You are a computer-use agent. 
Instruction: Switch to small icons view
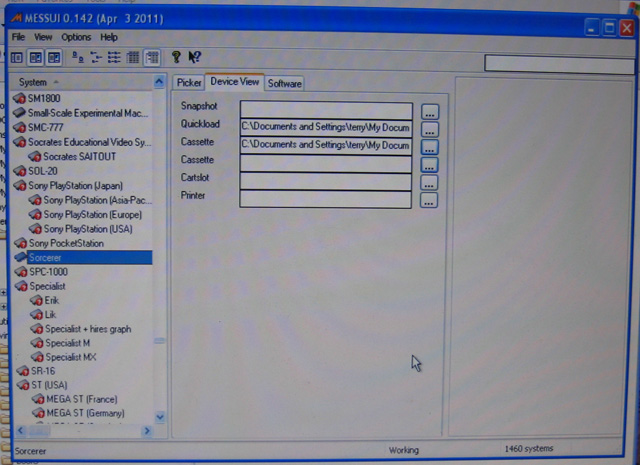(x=96, y=58)
